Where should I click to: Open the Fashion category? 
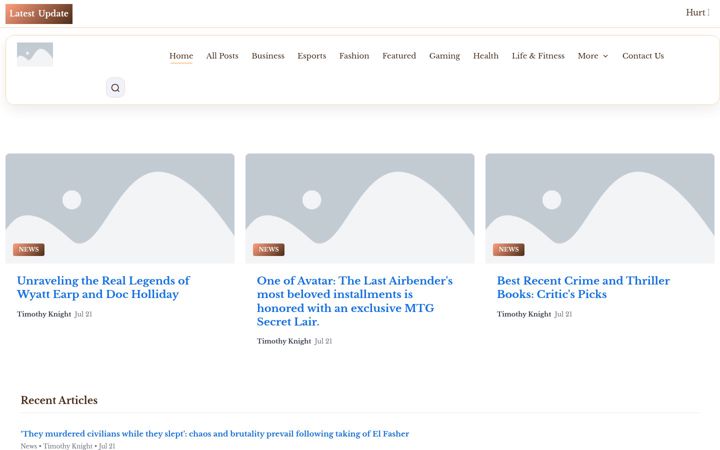pos(354,56)
